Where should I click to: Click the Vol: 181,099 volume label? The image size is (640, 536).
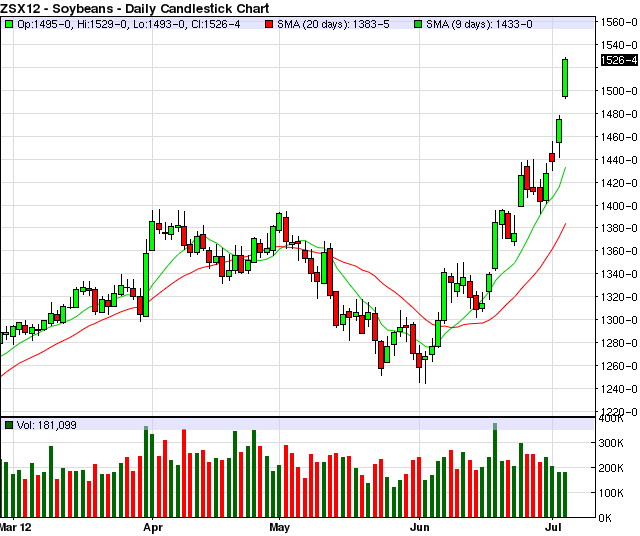click(x=47, y=425)
